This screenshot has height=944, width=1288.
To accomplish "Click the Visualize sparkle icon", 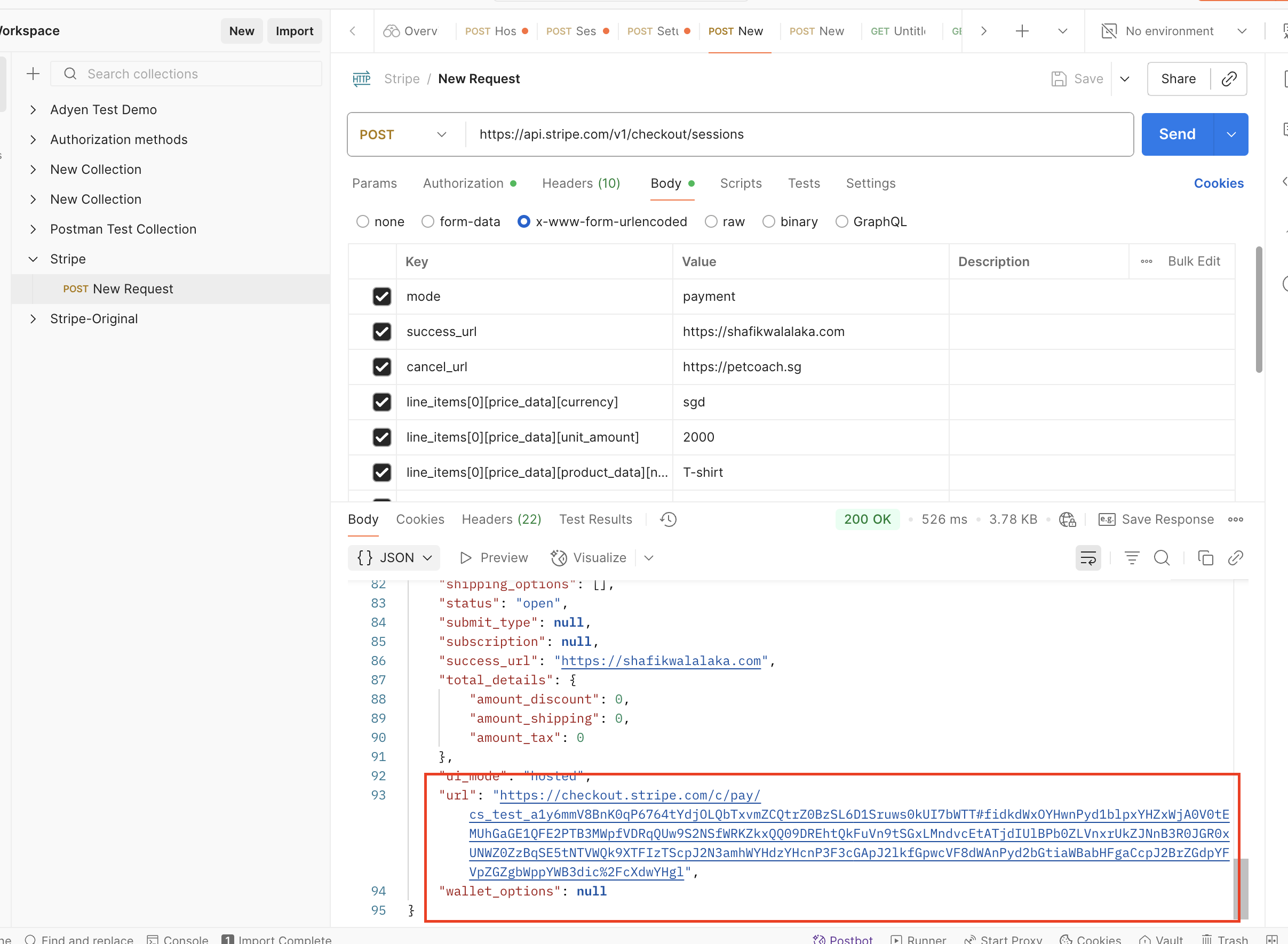I will point(559,558).
